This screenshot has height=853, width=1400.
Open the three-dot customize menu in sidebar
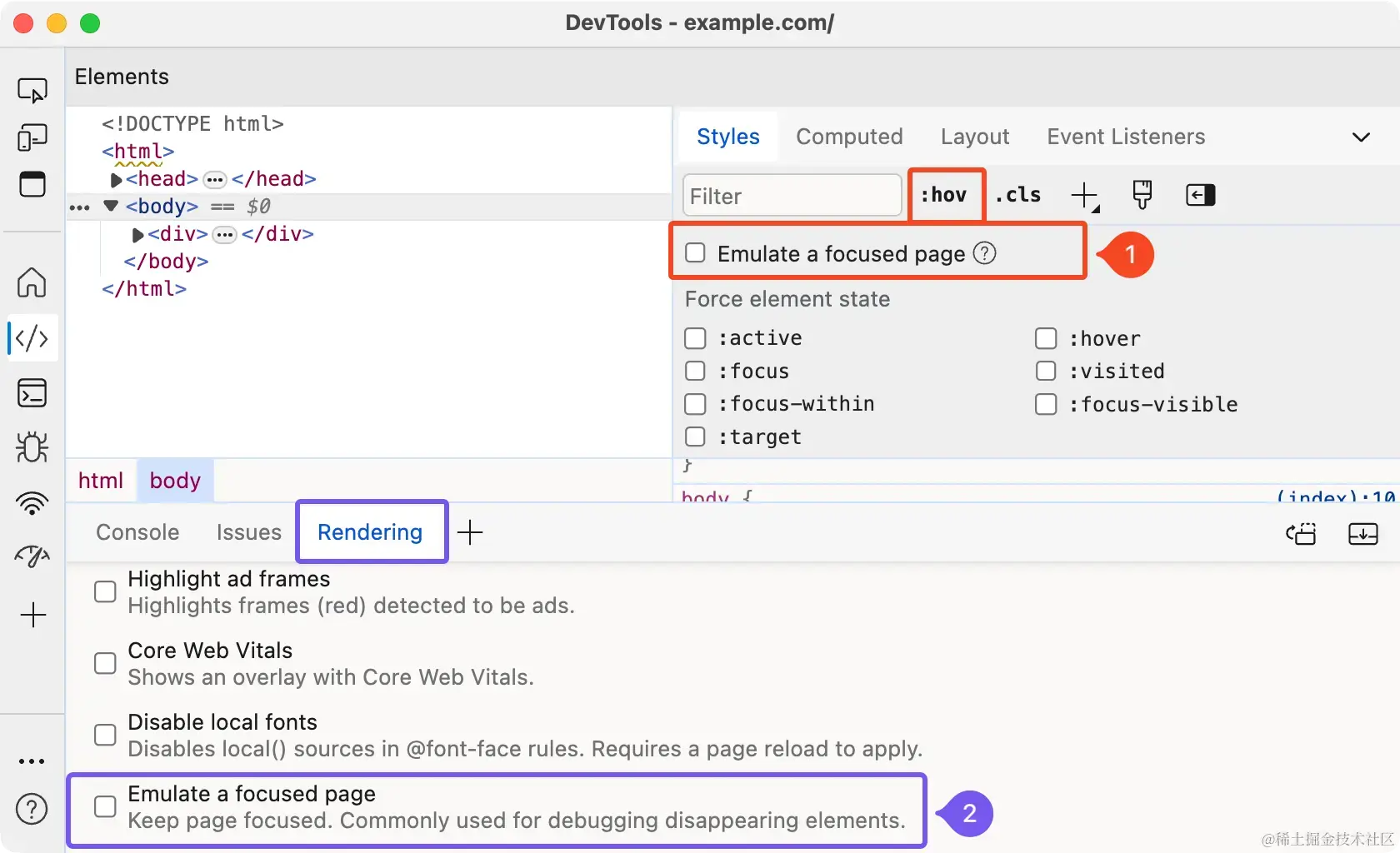pos(32,761)
